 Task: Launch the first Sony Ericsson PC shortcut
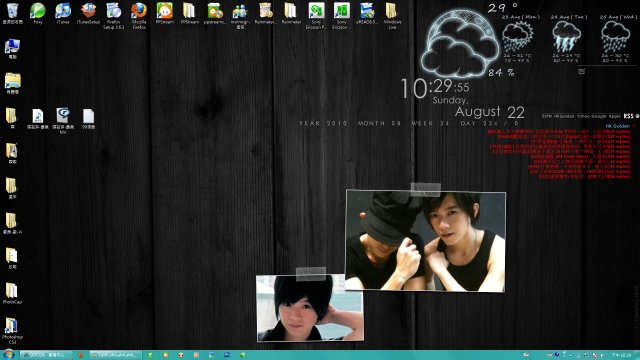316,16
